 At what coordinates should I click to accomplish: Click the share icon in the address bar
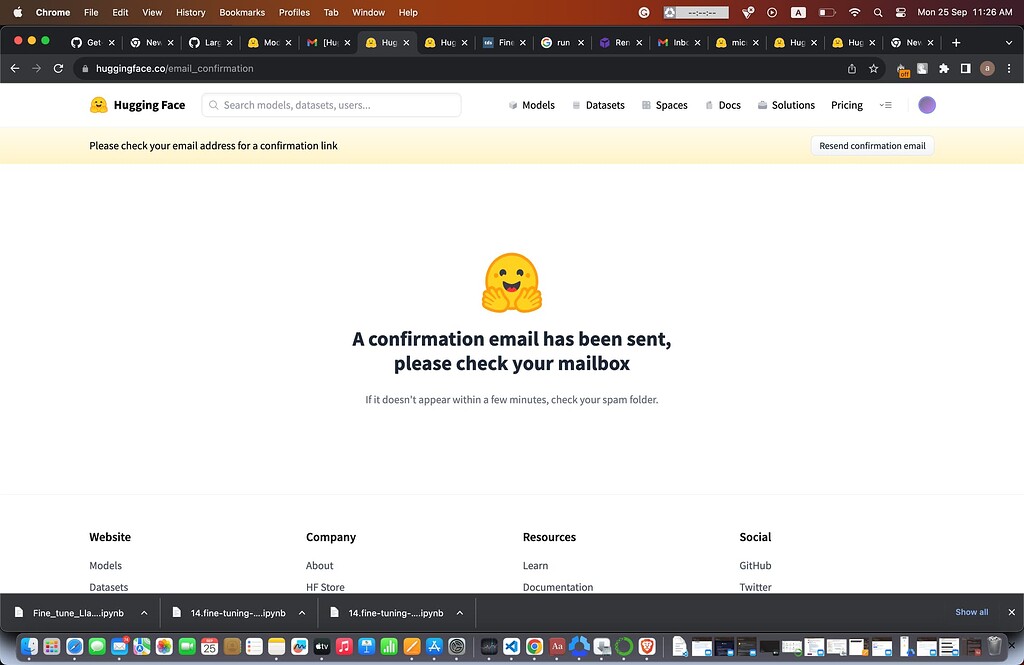853,68
